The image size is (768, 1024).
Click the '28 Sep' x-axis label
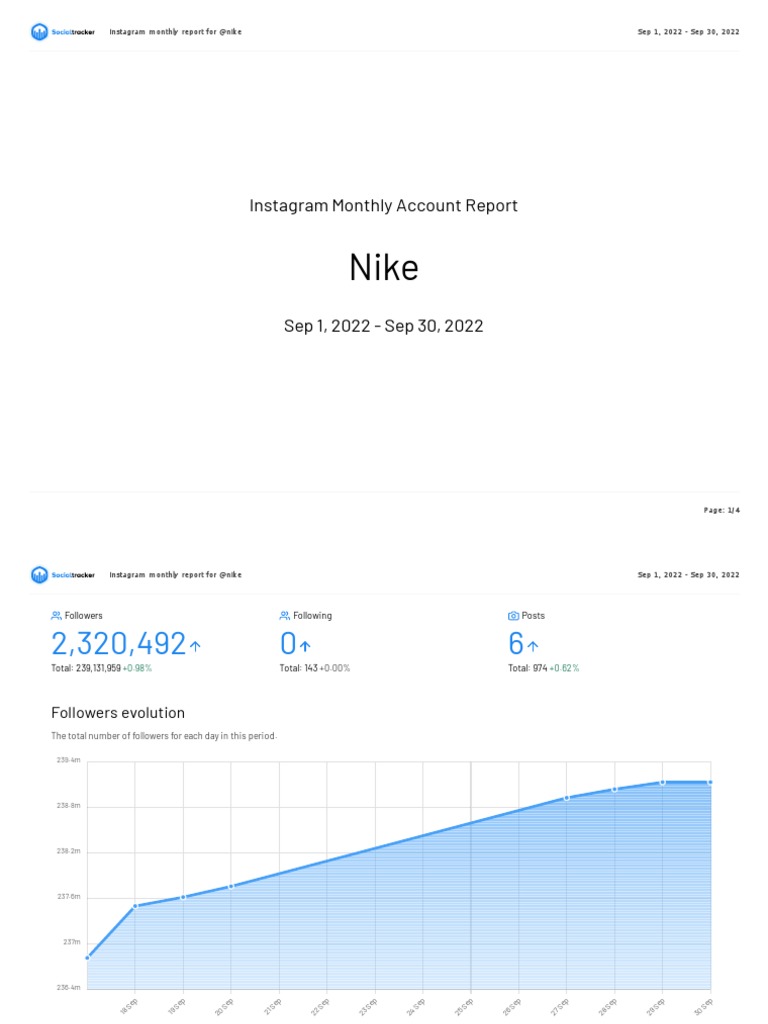tap(608, 1006)
